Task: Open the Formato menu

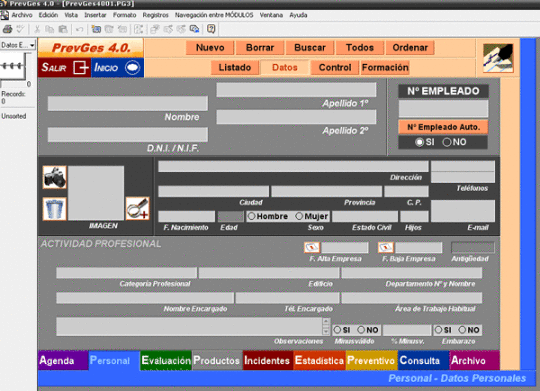Action: pyautogui.click(x=125, y=15)
